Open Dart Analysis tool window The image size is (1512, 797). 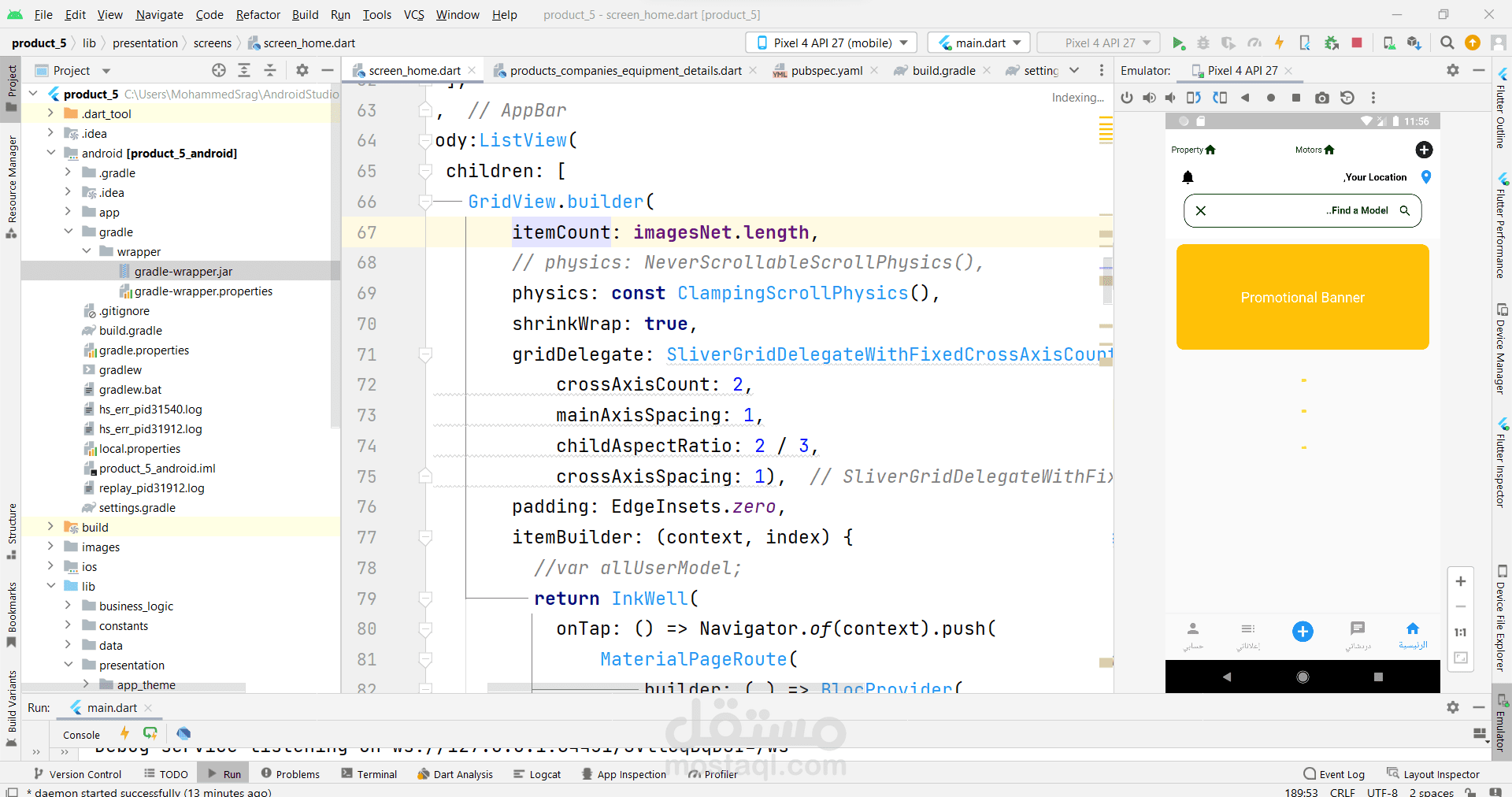455,774
